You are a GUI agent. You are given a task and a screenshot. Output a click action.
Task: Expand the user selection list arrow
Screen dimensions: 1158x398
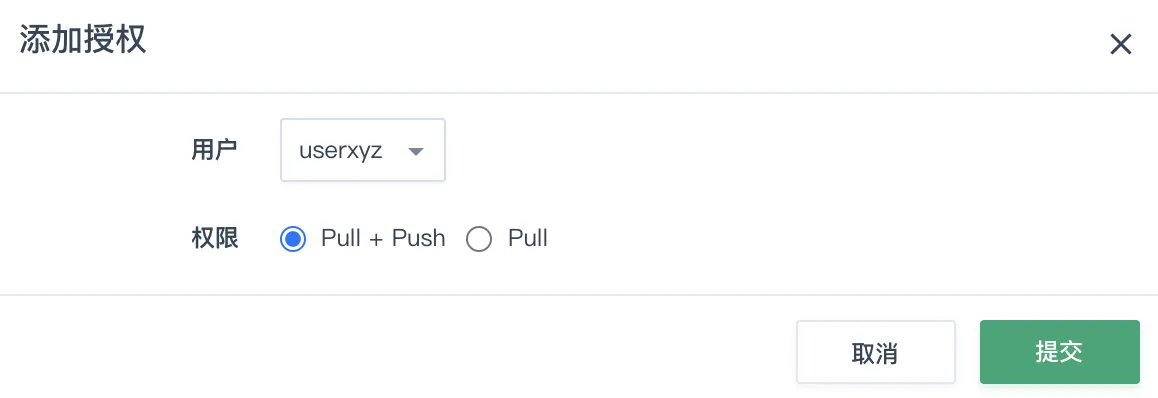pos(415,151)
